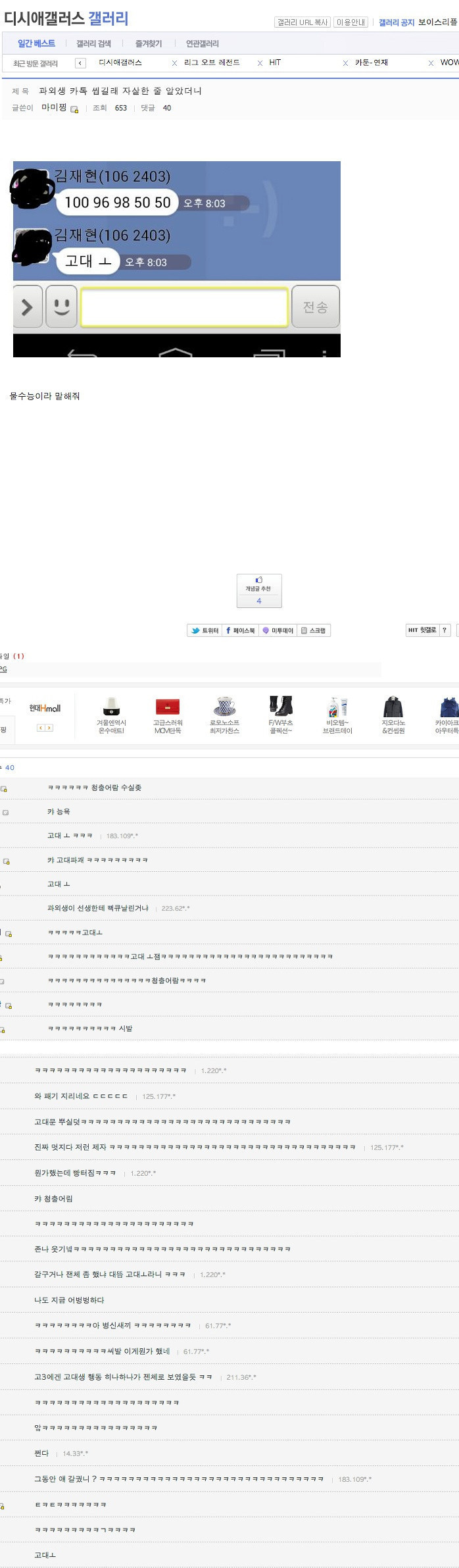Screen dimensions: 459x1568
Task: Open the KakaoTalk chat screenshot image
Action: pos(177,259)
